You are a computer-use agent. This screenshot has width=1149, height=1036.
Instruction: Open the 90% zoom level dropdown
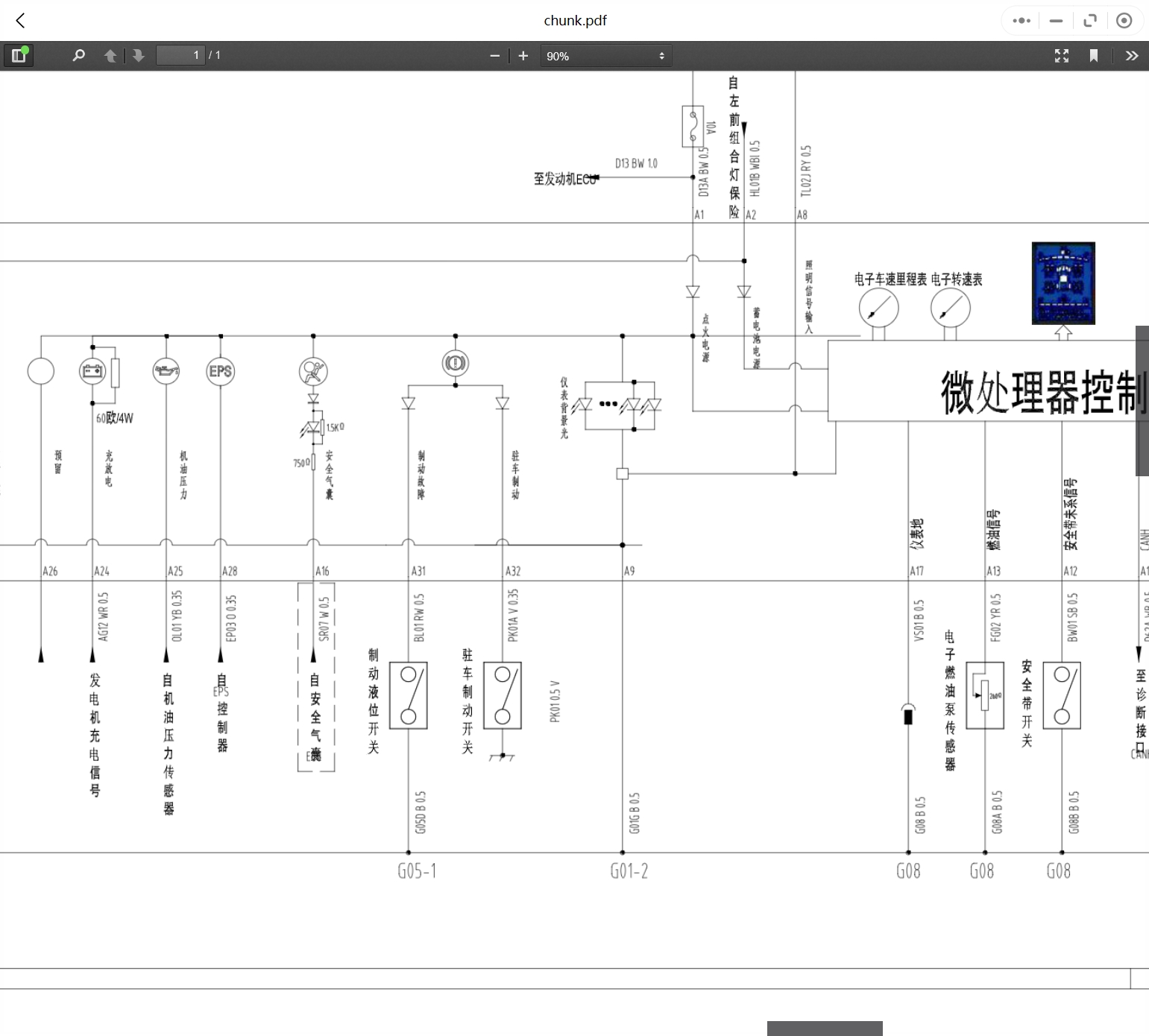(x=605, y=55)
